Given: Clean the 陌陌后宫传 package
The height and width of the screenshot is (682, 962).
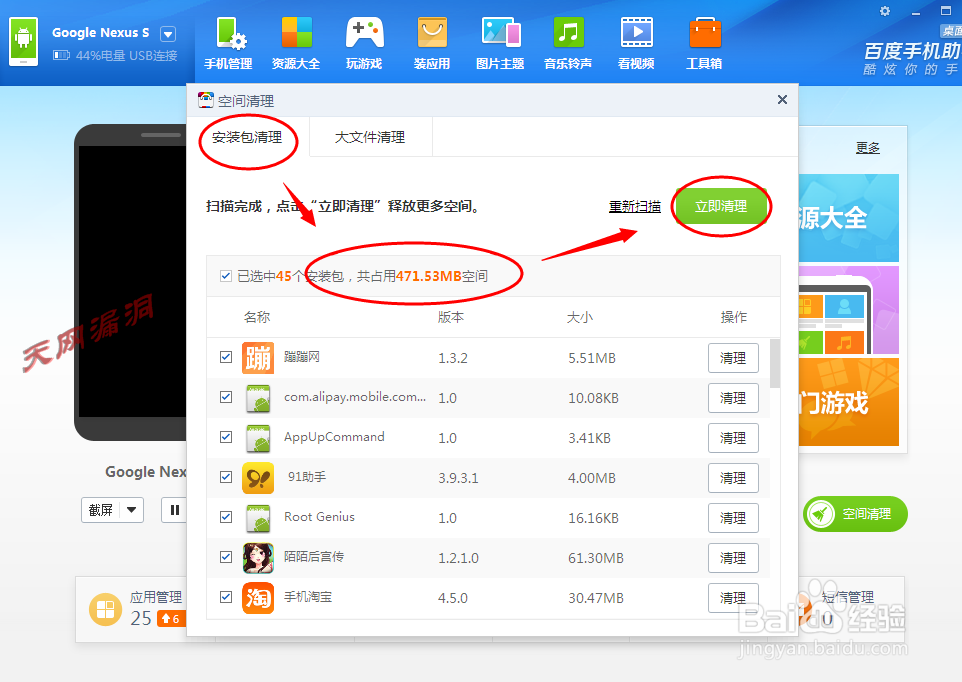Looking at the screenshot, I should 733,558.
